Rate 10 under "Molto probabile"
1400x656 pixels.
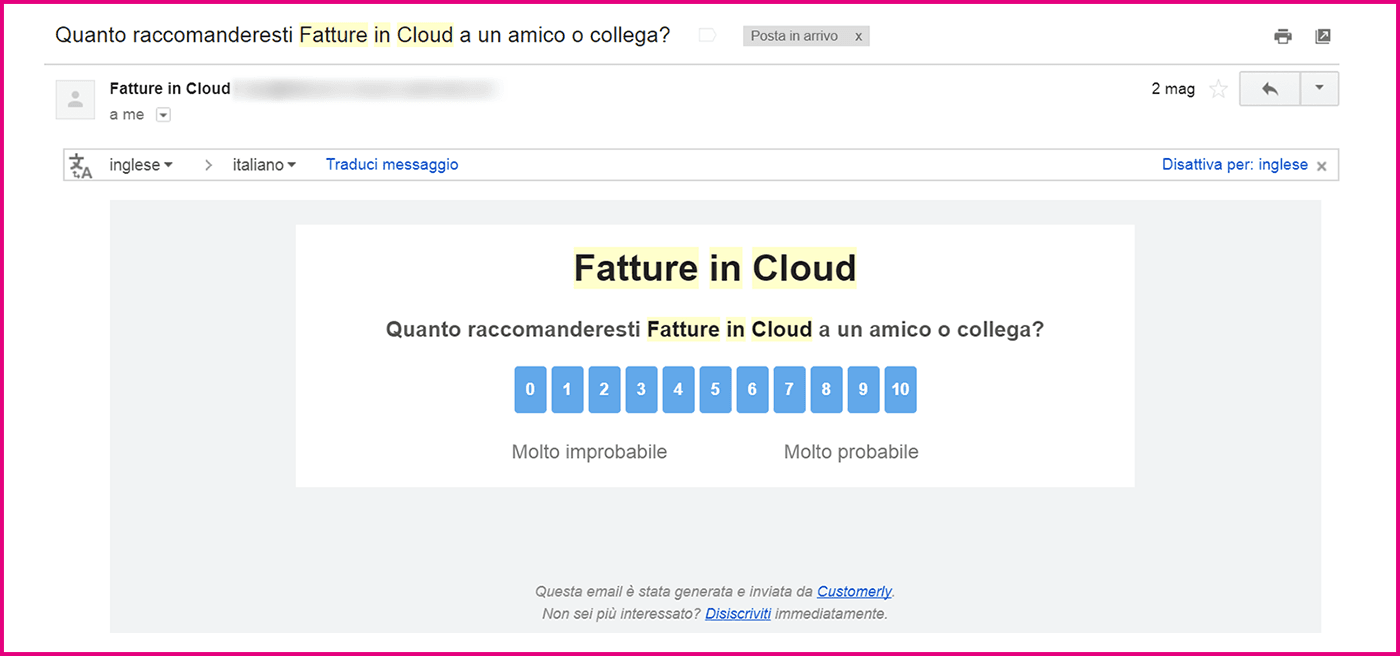tap(900, 389)
